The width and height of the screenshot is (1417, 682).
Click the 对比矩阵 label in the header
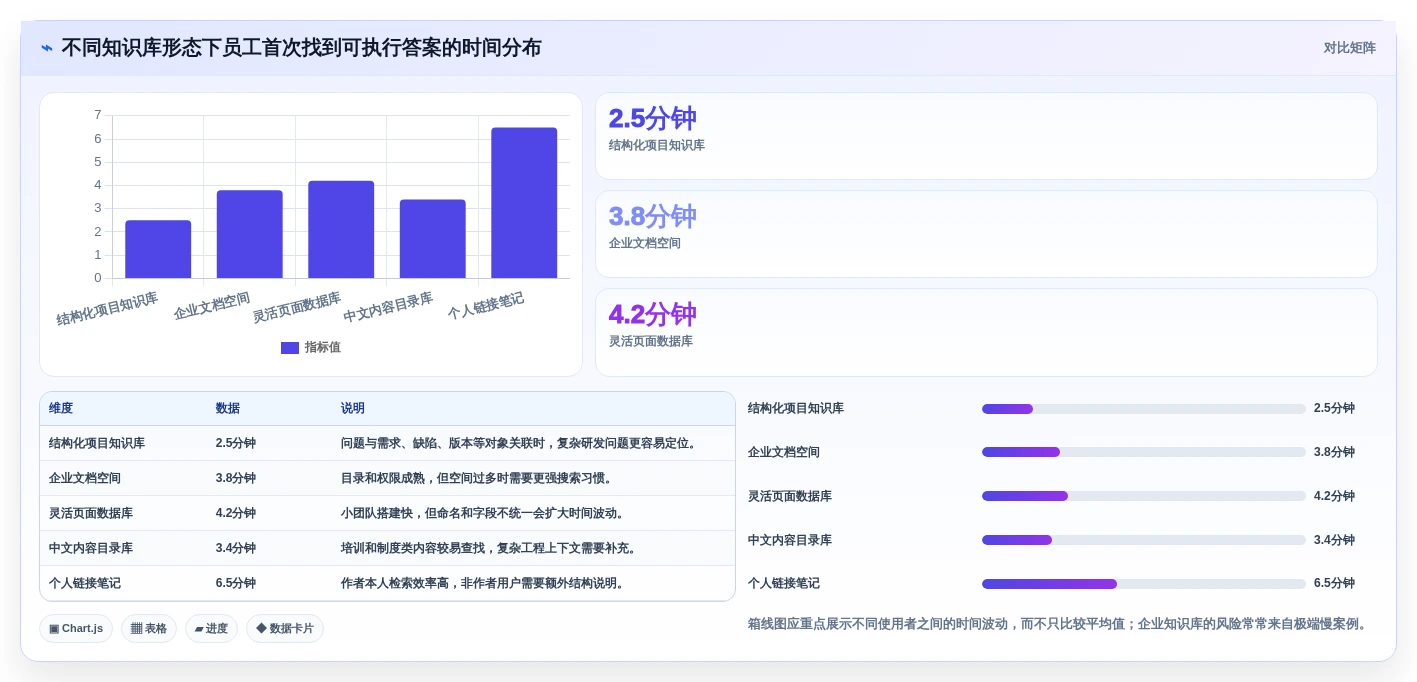pyautogui.click(x=1349, y=48)
